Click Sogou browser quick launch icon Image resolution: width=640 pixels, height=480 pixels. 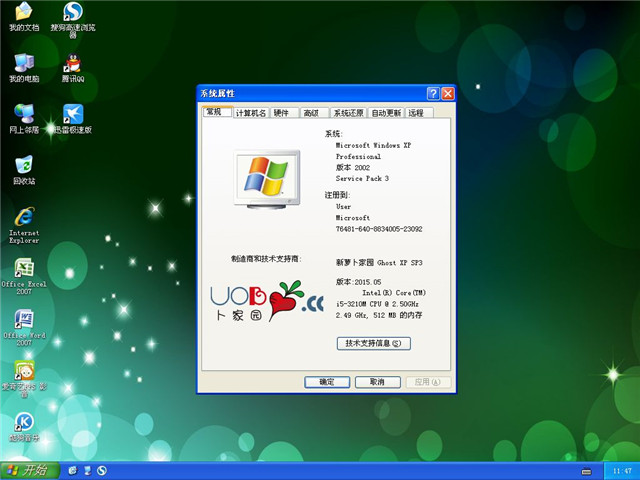[102, 471]
